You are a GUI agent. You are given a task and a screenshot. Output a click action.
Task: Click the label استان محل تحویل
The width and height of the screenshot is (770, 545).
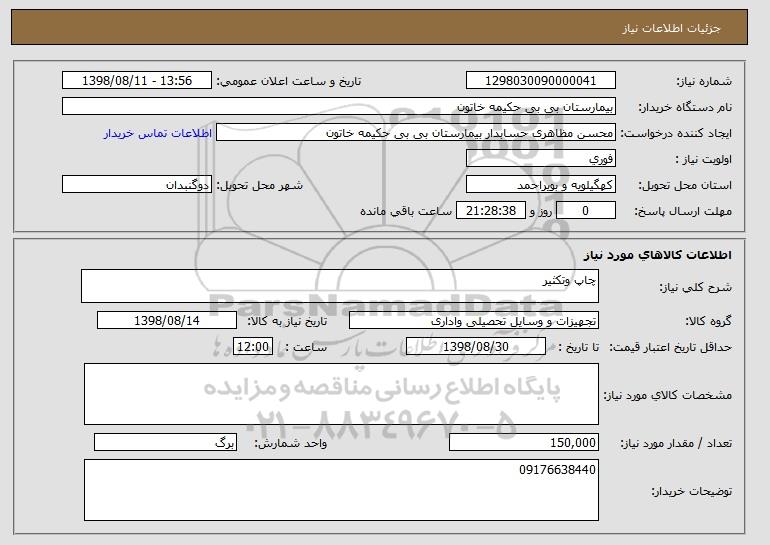pyautogui.click(x=685, y=186)
